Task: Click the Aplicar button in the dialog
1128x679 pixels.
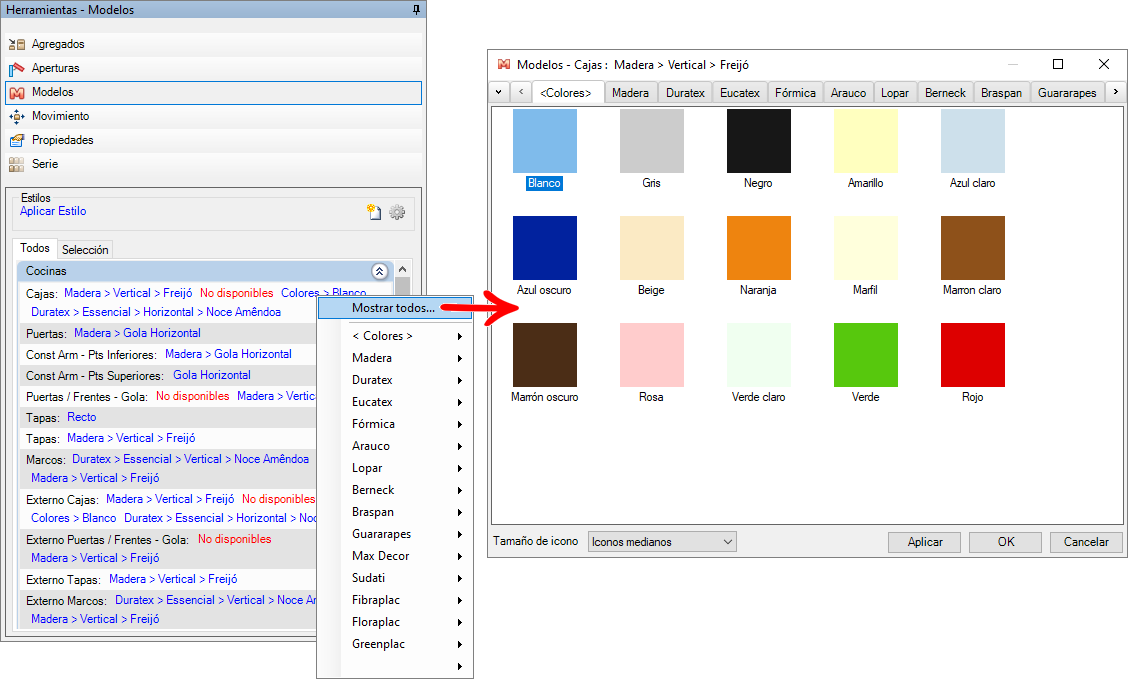Action: (x=925, y=542)
